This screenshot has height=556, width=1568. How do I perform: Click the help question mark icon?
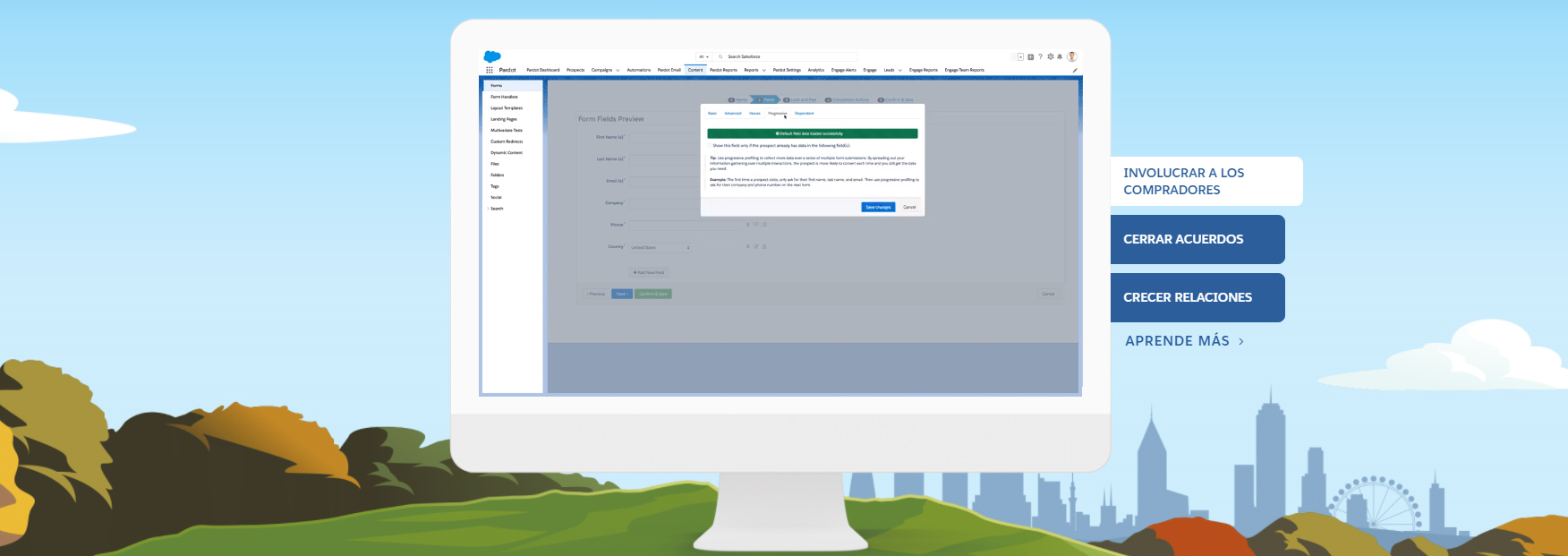coord(1040,56)
